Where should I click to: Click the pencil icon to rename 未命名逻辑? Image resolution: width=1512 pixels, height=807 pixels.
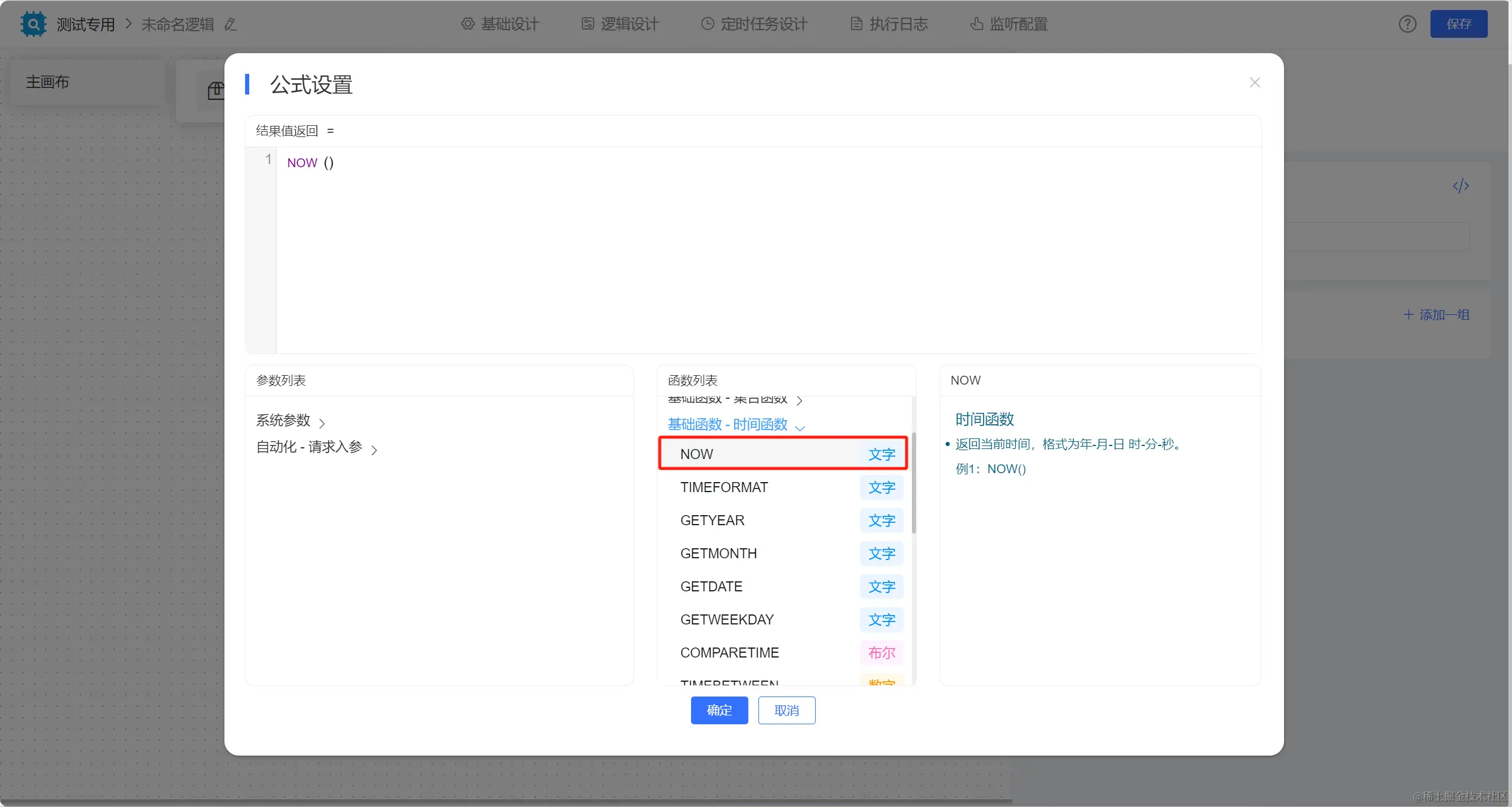coord(230,24)
